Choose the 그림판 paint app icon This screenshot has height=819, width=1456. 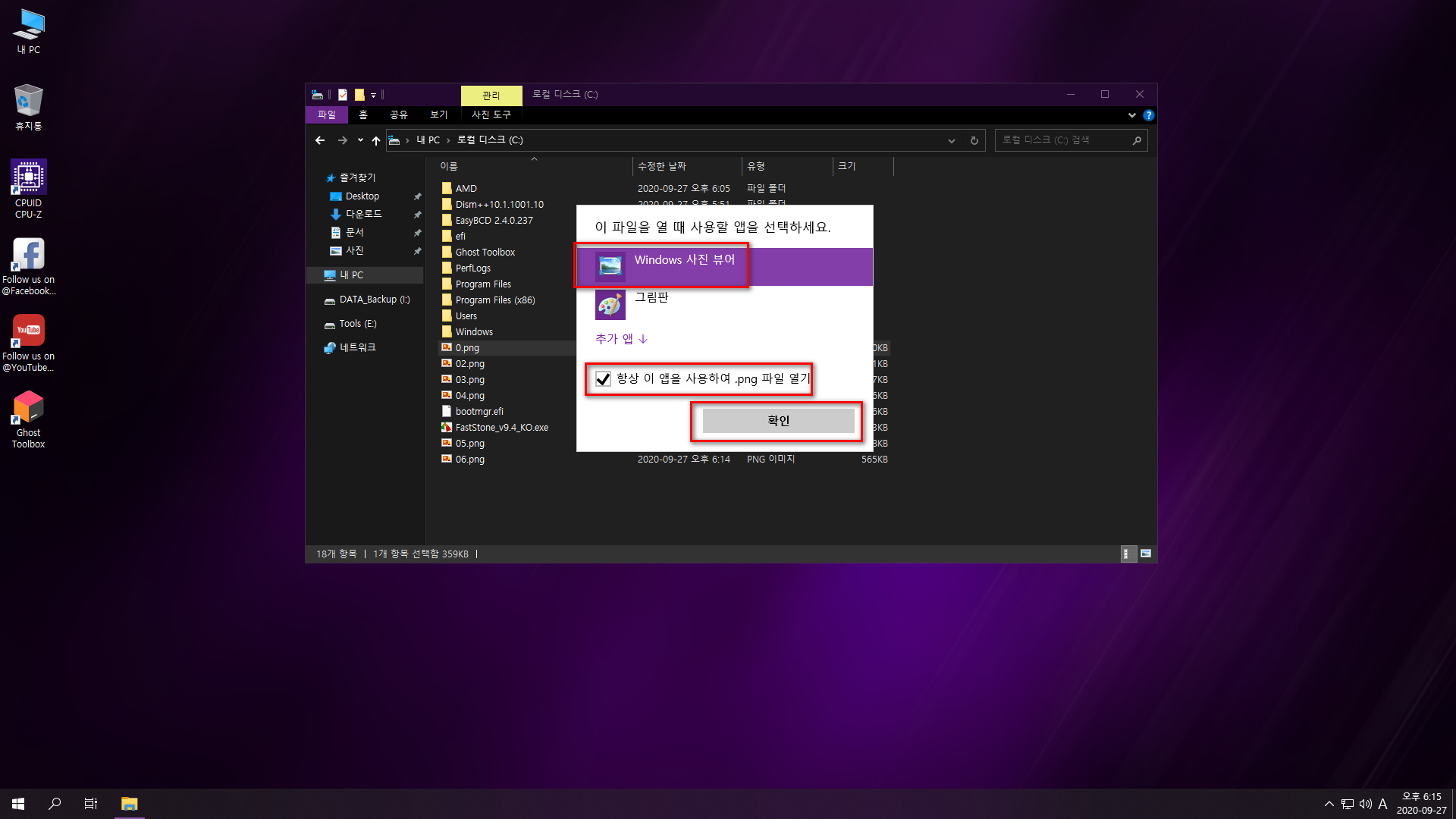[x=610, y=305]
